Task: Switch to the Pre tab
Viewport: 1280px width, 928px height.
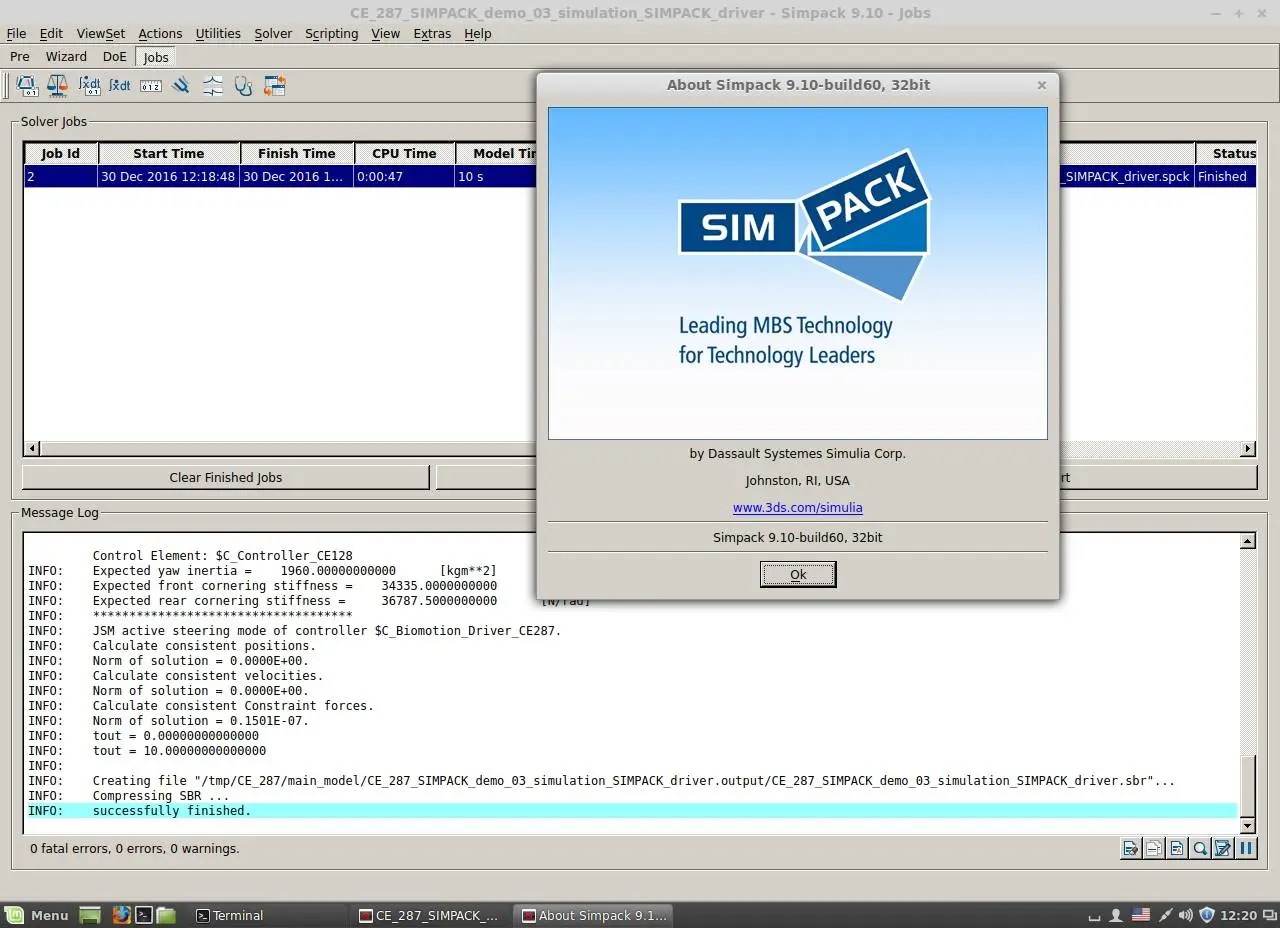Action: point(20,57)
